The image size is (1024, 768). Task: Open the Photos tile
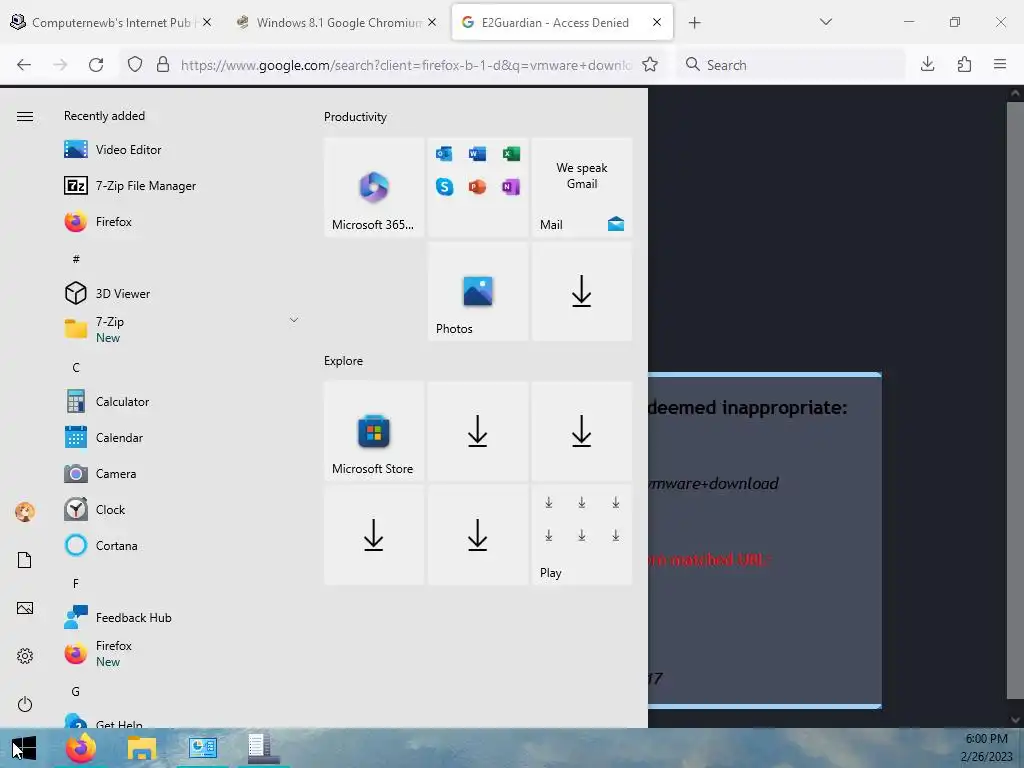click(x=477, y=291)
